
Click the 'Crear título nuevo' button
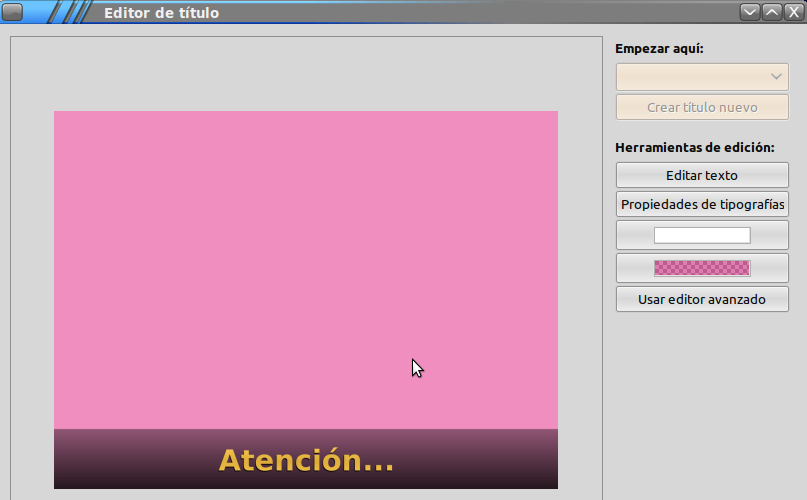pyautogui.click(x=702, y=107)
